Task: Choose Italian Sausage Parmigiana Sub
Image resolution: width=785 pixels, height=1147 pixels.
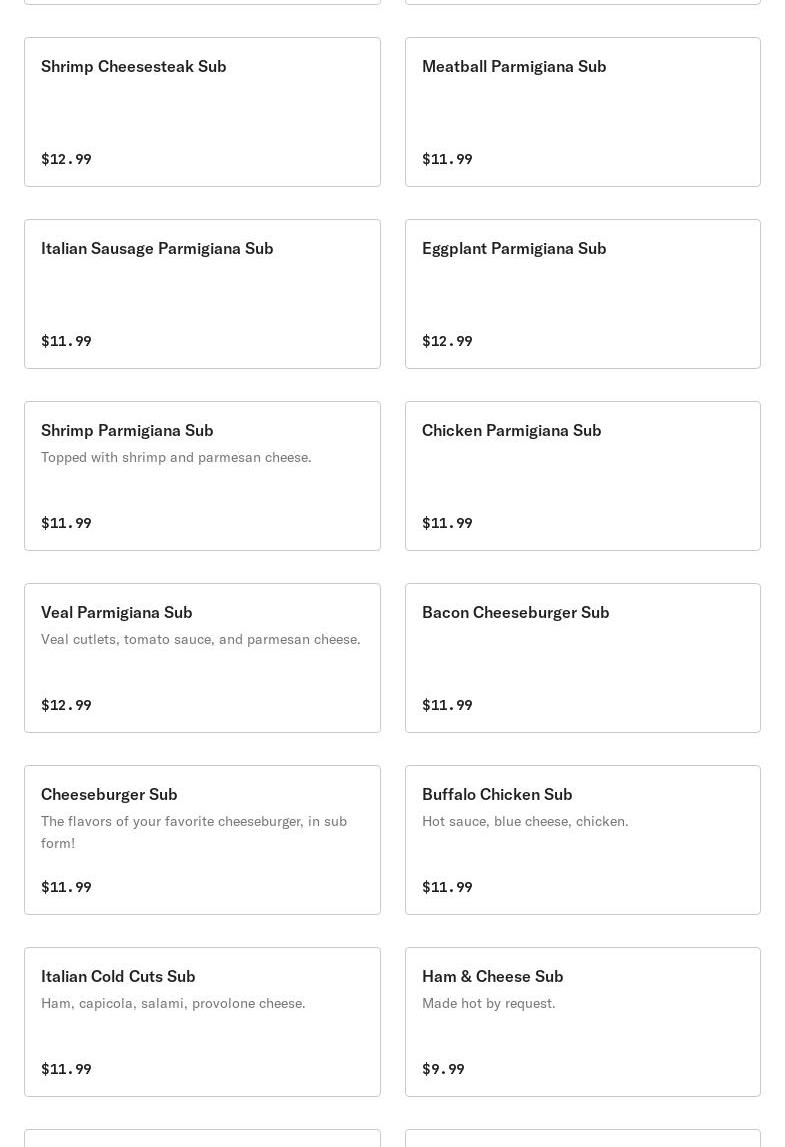Action: coord(202,293)
